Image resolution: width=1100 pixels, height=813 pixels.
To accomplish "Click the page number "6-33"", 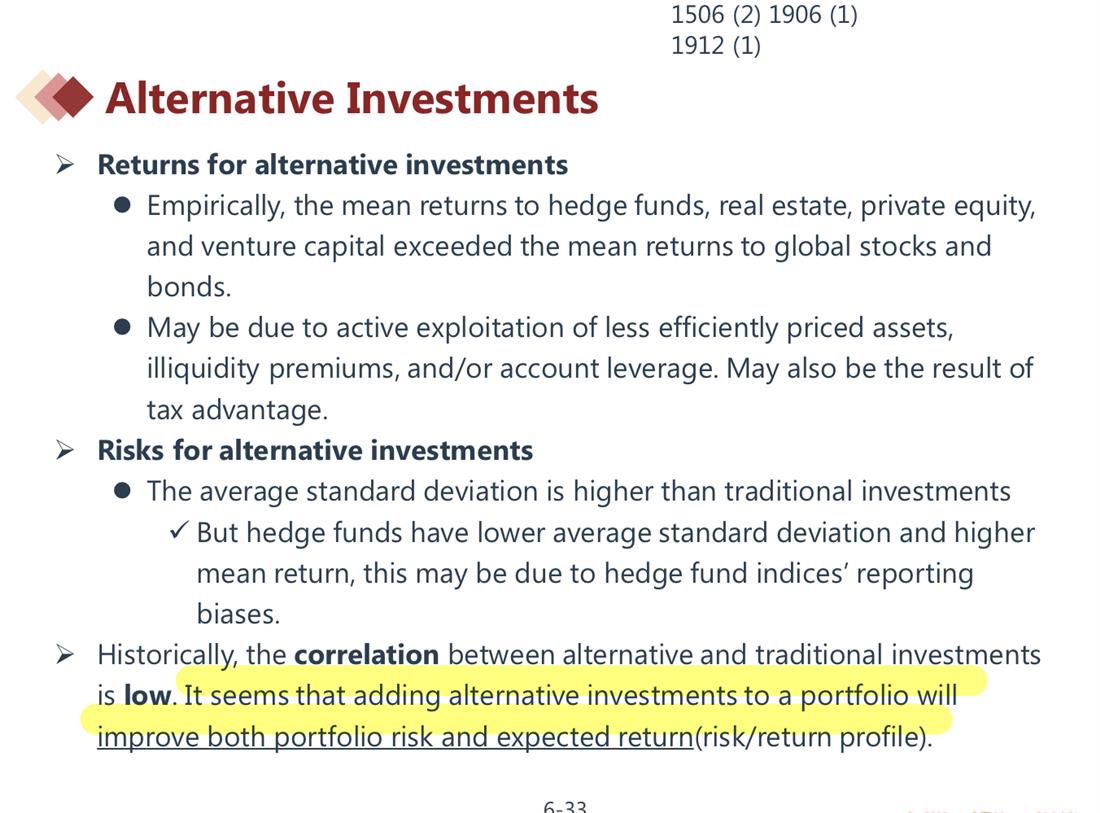I will pos(565,807).
